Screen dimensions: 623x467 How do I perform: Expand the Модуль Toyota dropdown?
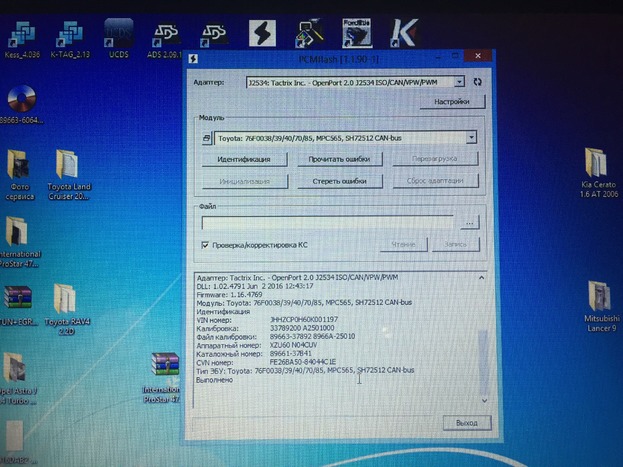tap(470, 138)
